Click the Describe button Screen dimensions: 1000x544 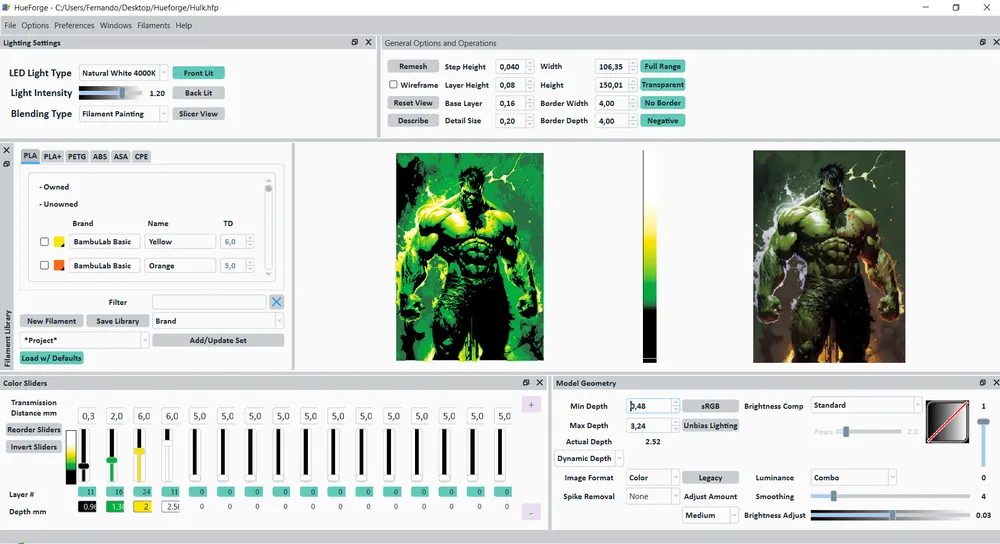[413, 121]
